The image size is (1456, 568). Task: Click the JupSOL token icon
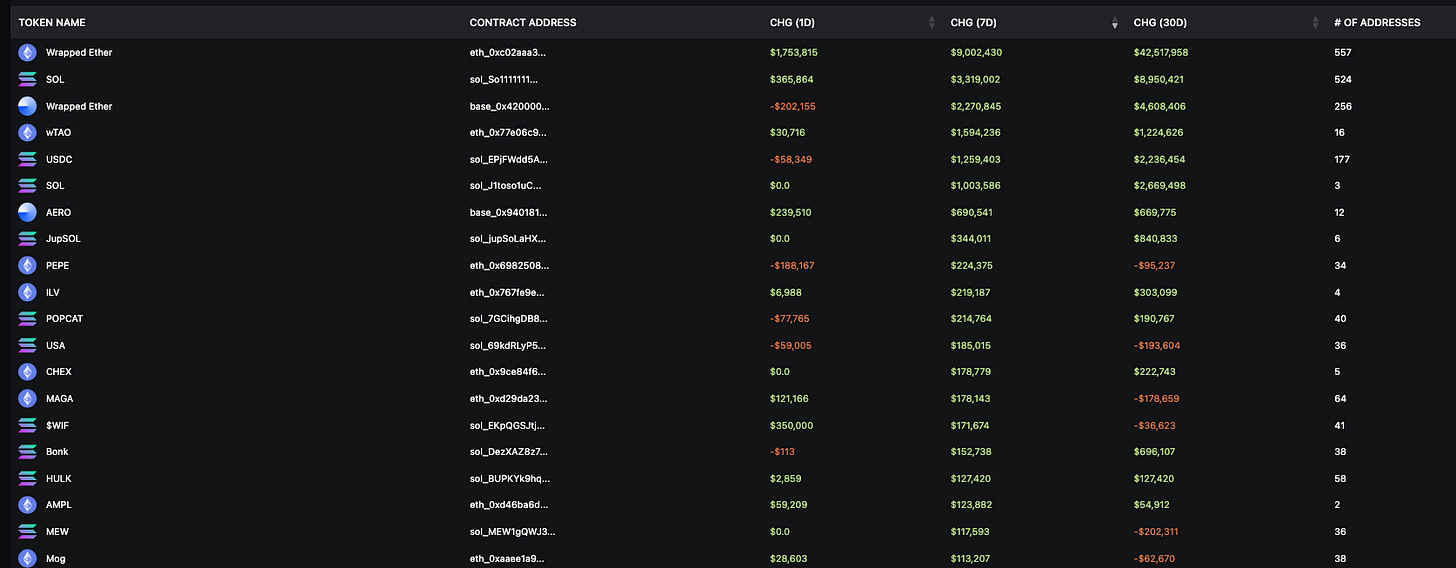point(27,239)
